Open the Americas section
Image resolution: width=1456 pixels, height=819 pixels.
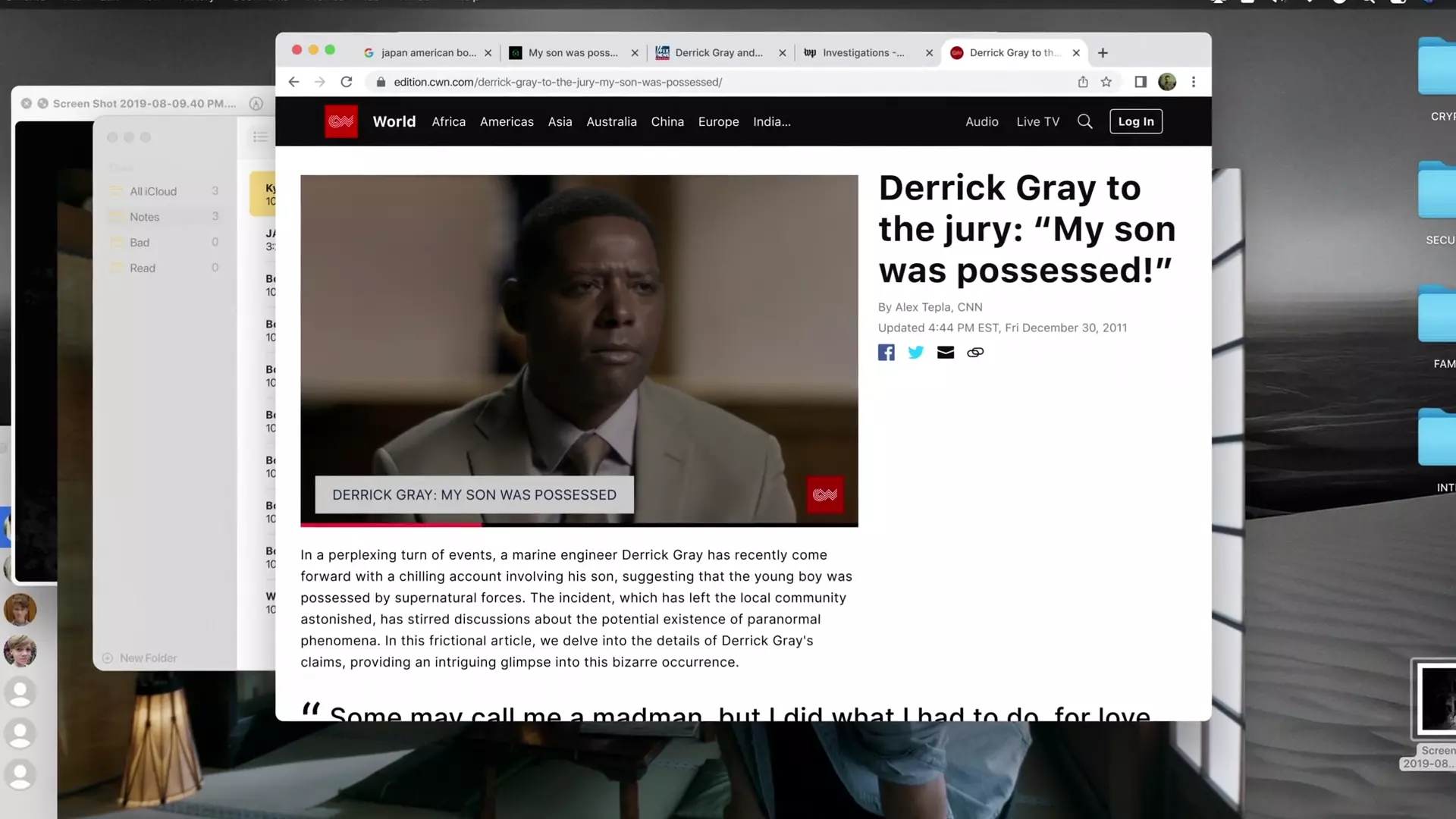pos(507,121)
